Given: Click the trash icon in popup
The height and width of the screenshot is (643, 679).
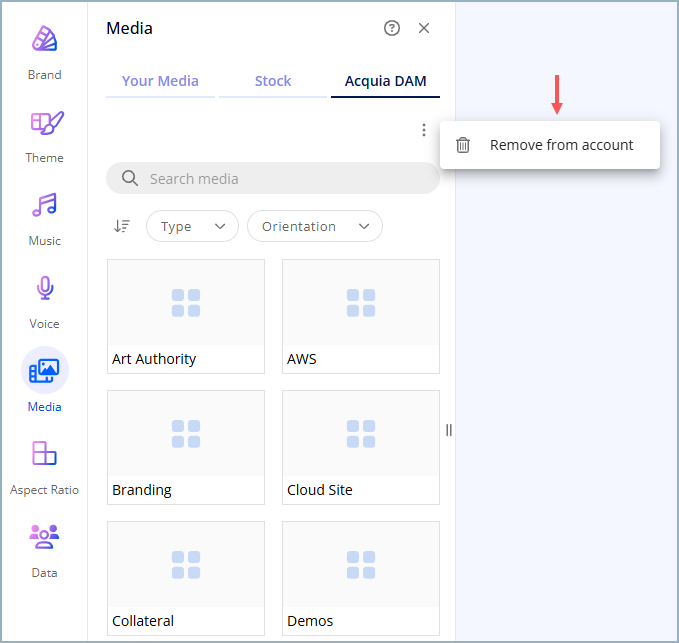Looking at the screenshot, I should click(x=463, y=145).
